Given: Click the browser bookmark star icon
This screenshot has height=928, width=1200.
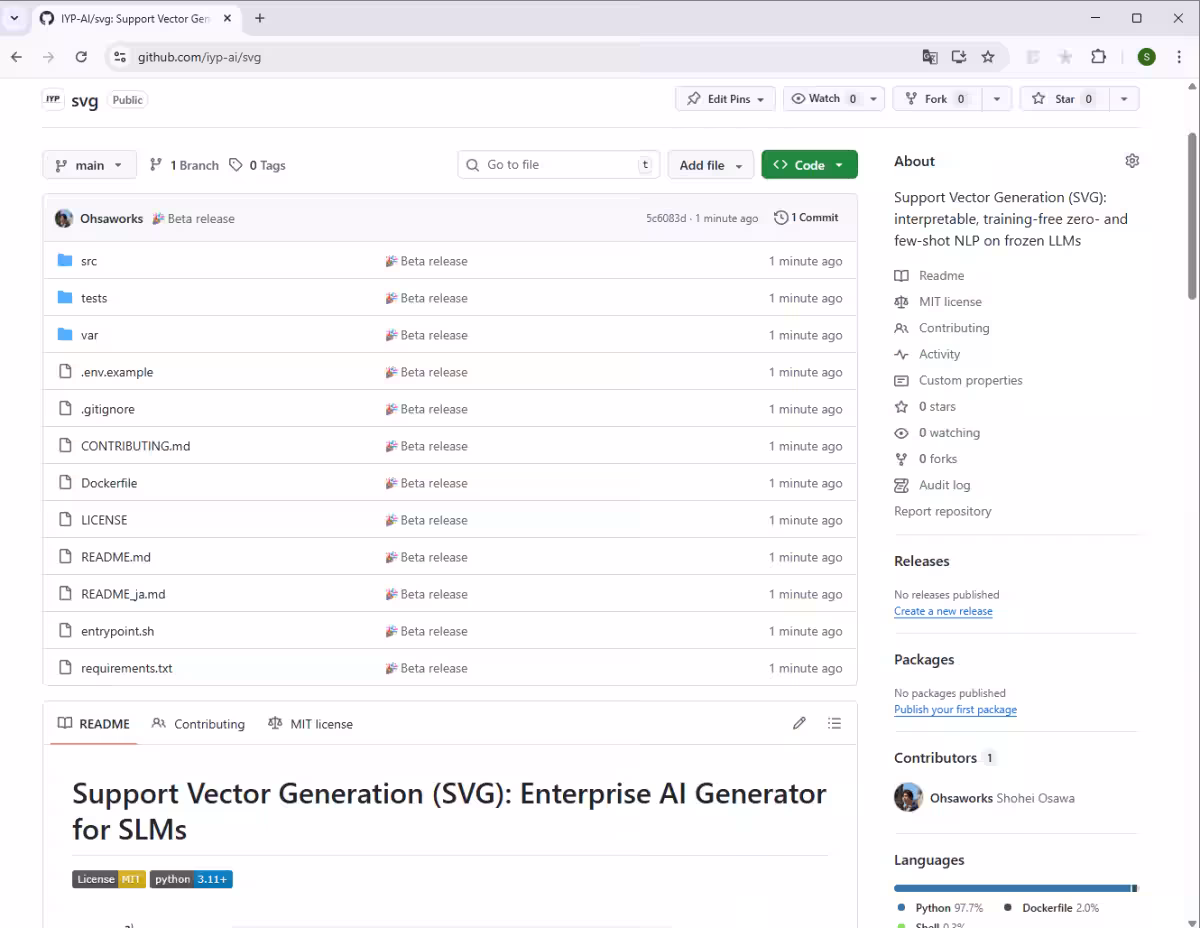Looking at the screenshot, I should [988, 57].
